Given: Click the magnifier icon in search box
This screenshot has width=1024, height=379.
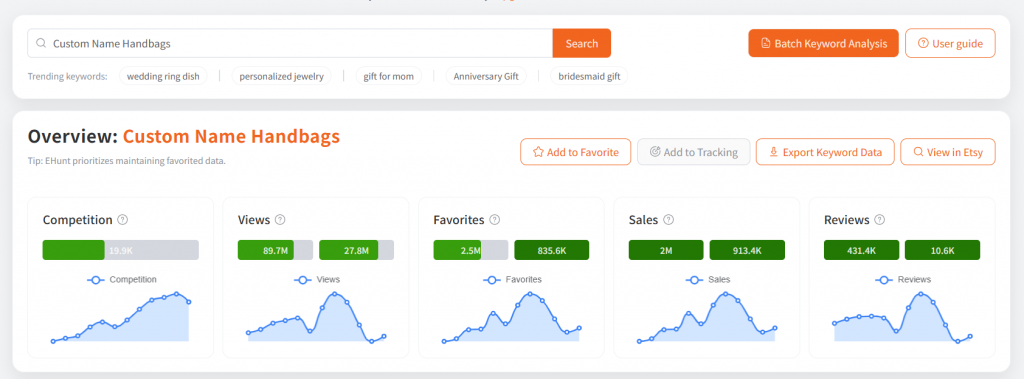Looking at the screenshot, I should (x=41, y=44).
